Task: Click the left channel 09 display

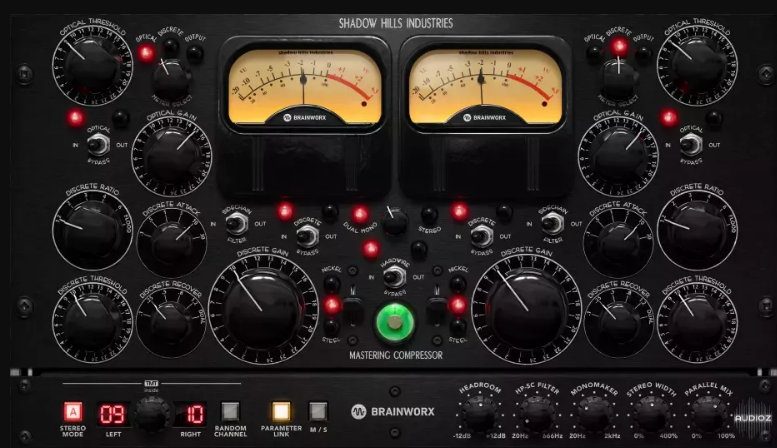Action: click(112, 411)
